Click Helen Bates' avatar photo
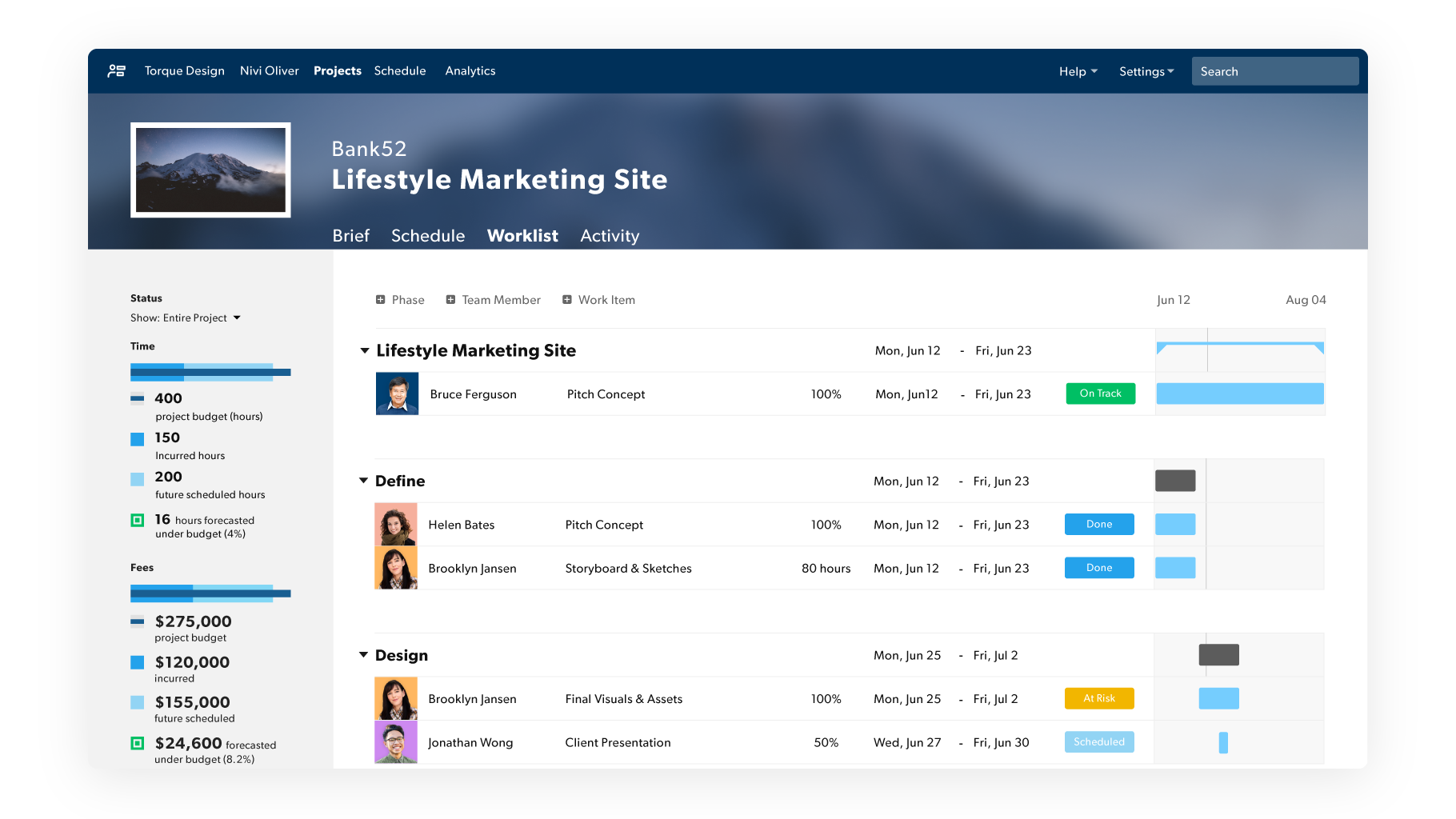 point(396,525)
